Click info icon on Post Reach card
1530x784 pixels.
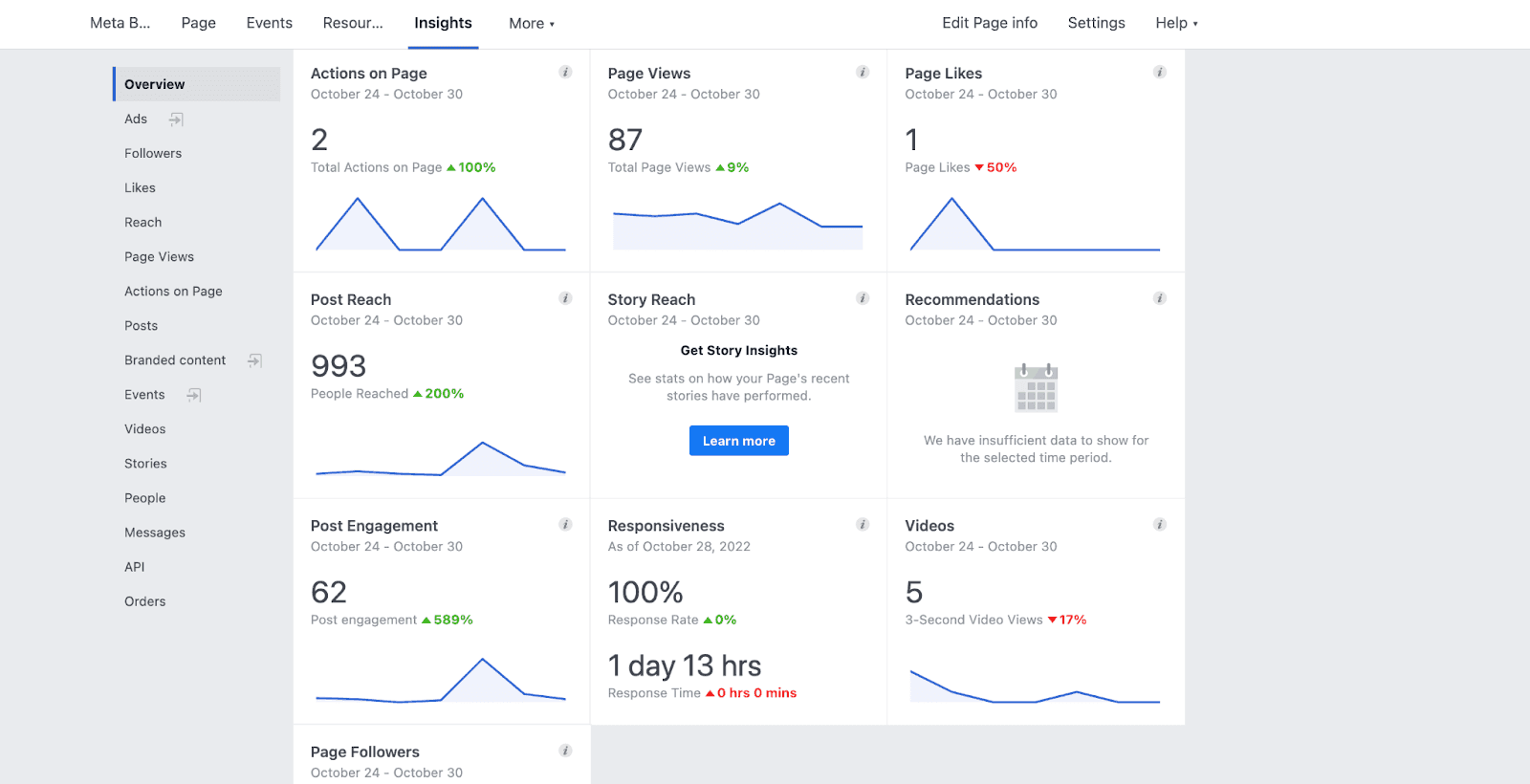click(x=565, y=298)
